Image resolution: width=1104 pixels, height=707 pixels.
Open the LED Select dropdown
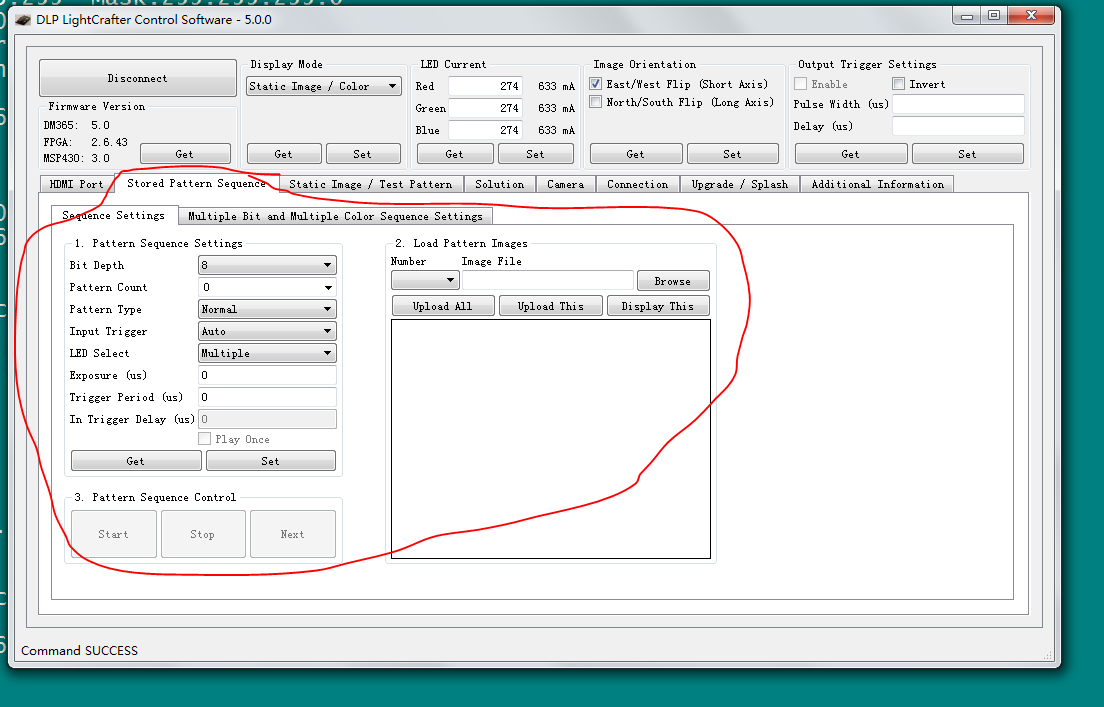click(x=268, y=353)
